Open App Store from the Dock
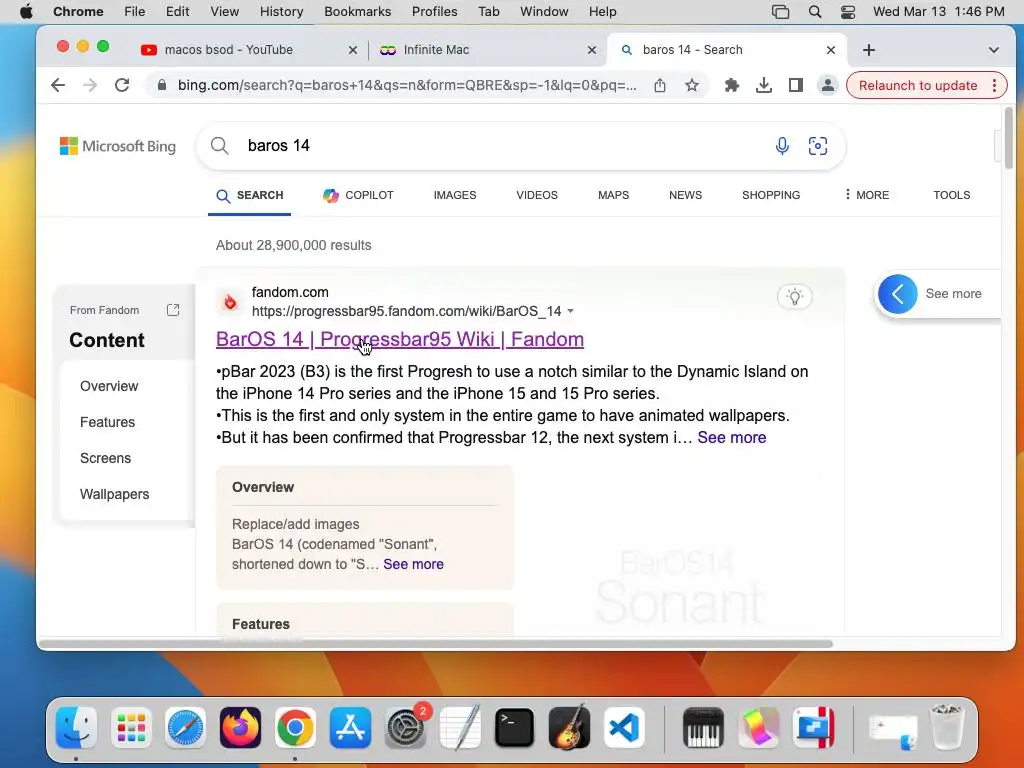Image resolution: width=1024 pixels, height=768 pixels. coord(350,727)
